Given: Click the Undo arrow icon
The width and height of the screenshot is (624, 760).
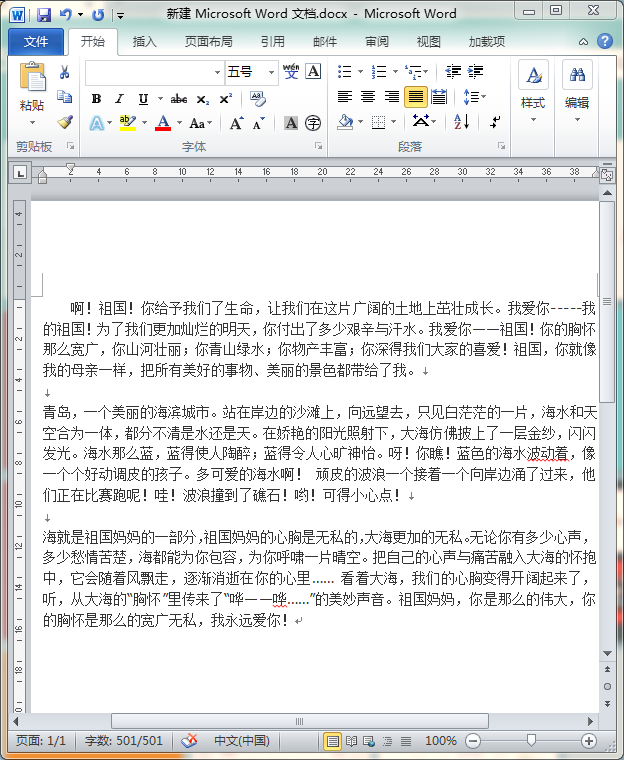Looking at the screenshot, I should pos(65,15).
